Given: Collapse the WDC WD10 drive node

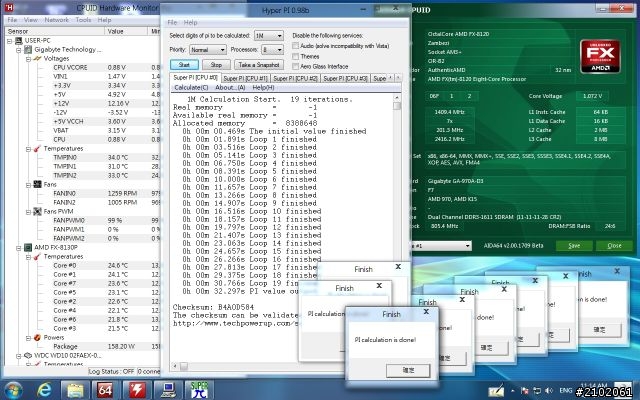Looking at the screenshot, I should click(x=19, y=356).
